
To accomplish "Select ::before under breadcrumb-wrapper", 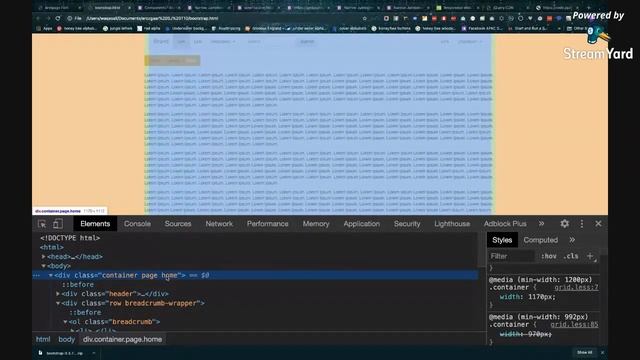I will click(x=85, y=313).
